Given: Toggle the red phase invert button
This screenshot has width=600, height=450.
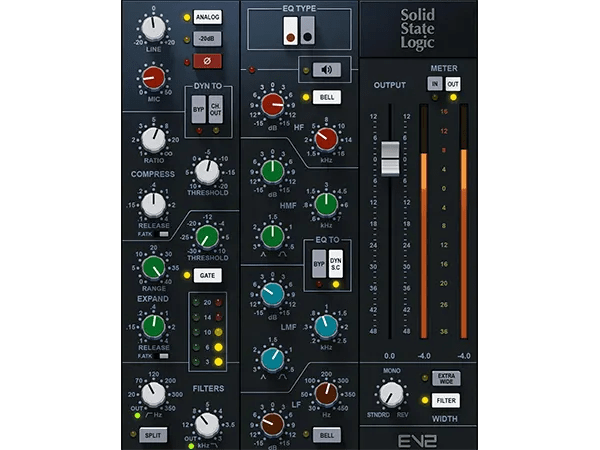Looking at the screenshot, I should [x=207, y=61].
